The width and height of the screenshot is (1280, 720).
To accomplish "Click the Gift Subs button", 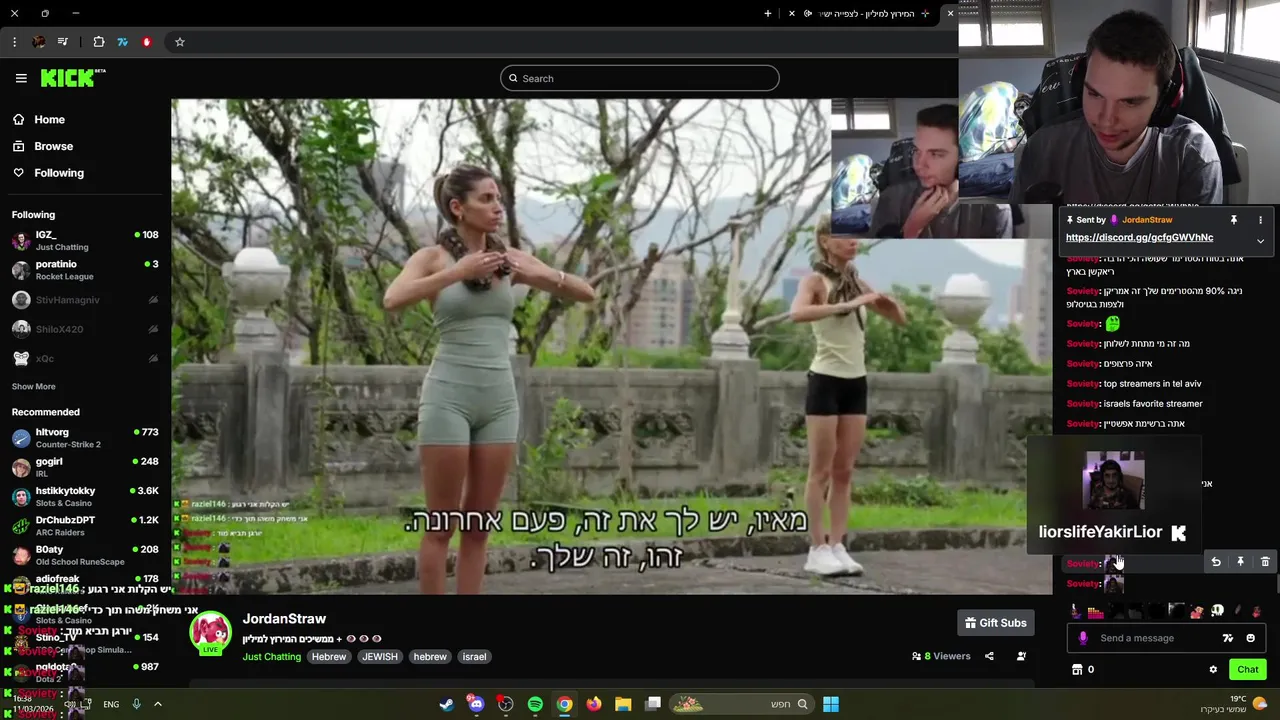I will coord(995,623).
